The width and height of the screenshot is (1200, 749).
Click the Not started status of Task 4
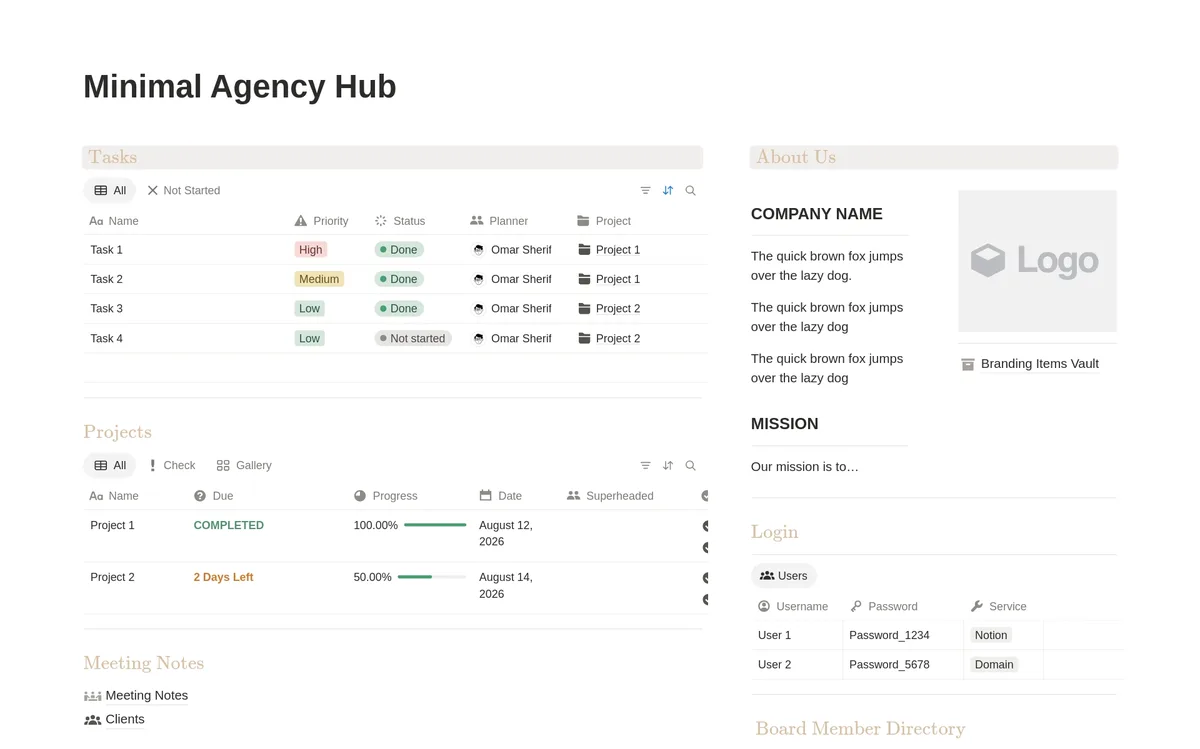point(413,339)
